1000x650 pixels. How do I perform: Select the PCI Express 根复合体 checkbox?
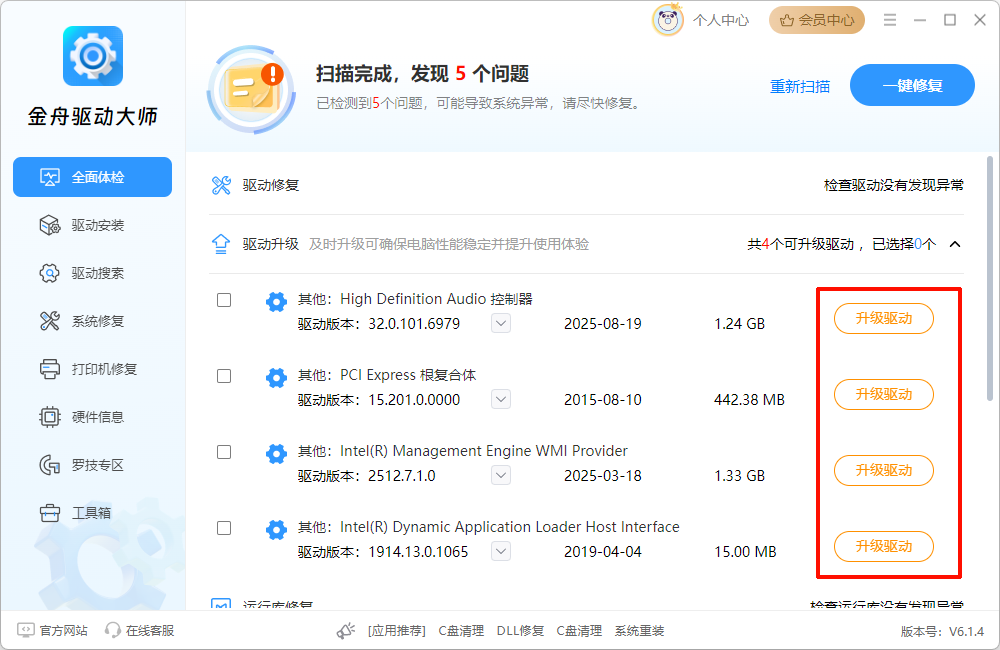point(224,376)
